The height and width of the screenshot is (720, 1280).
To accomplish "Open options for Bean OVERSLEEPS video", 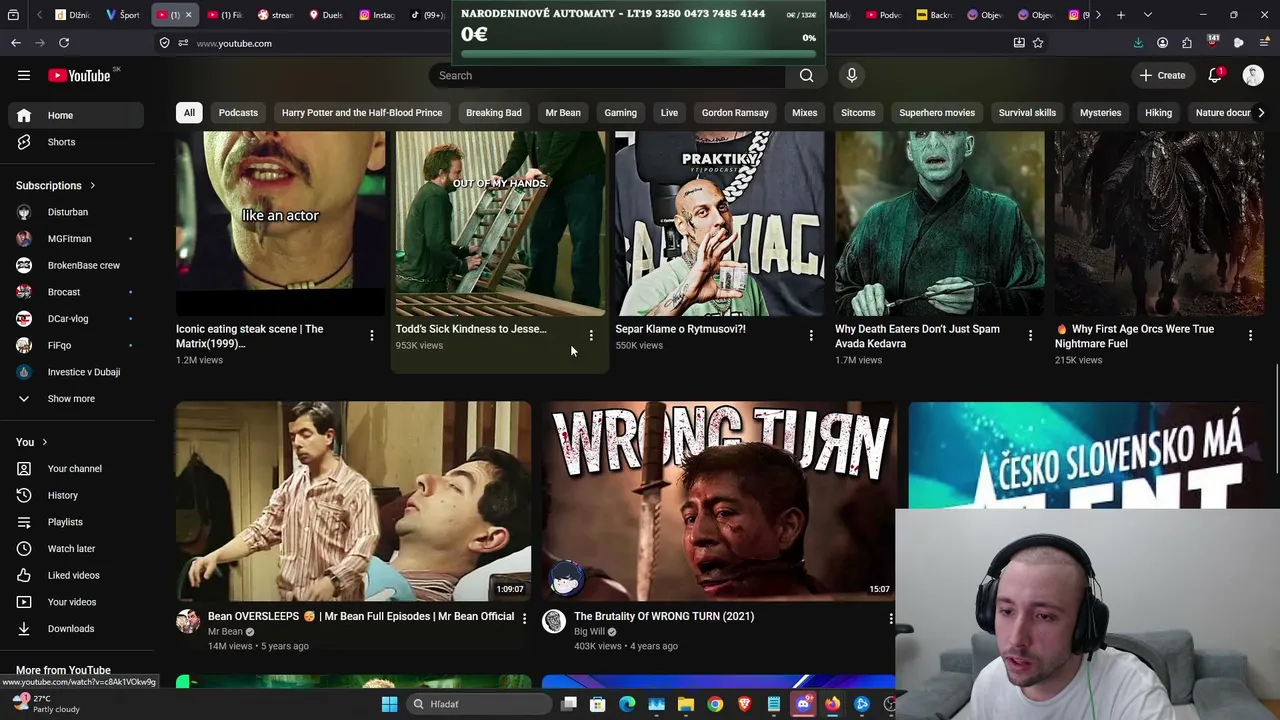I will (x=524, y=619).
